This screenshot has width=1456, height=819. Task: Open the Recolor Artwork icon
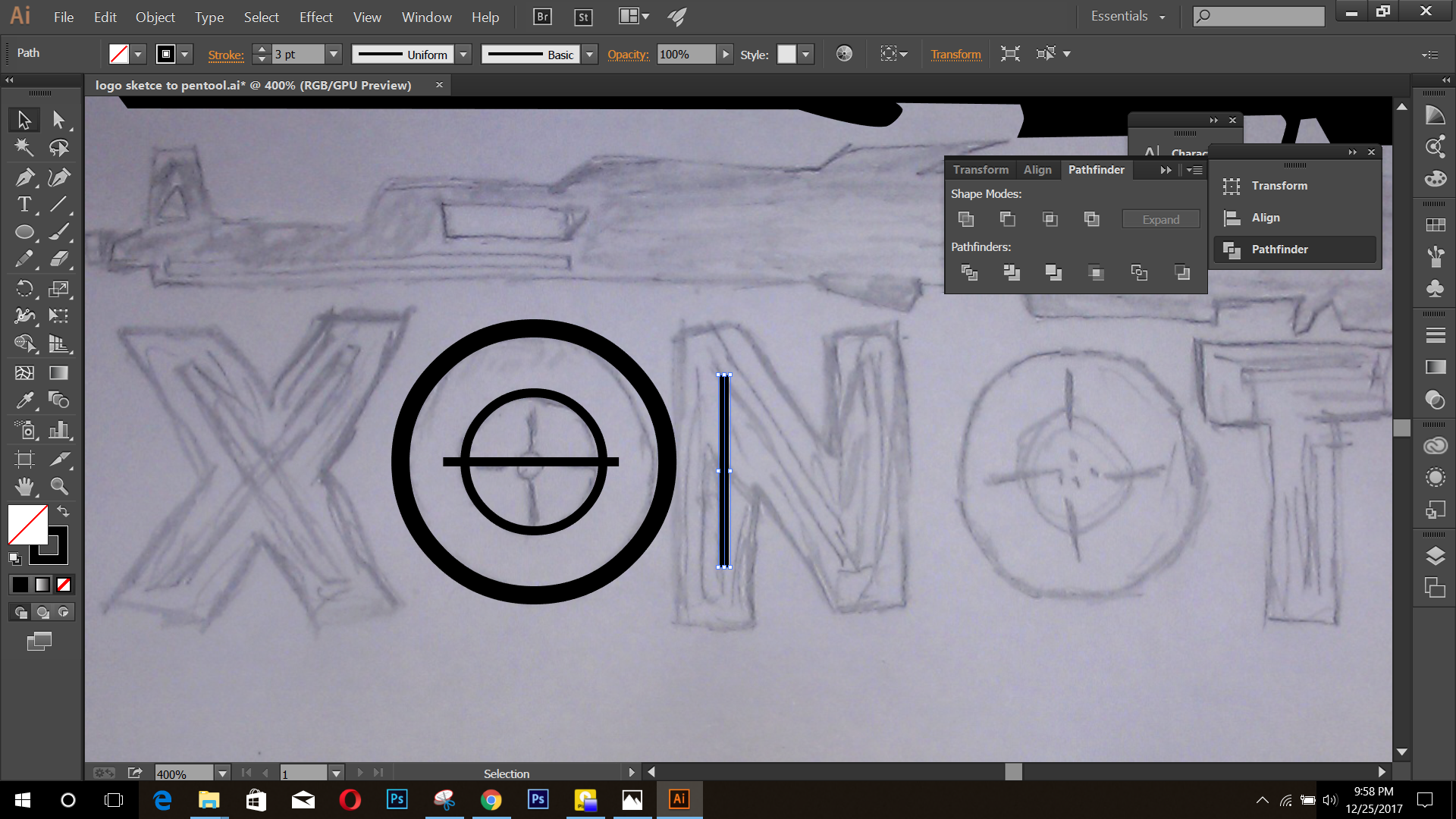[844, 54]
